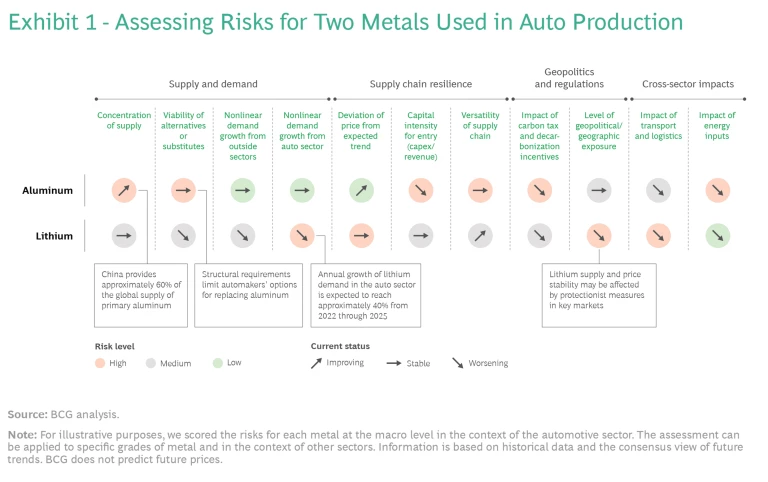Screen dimensions: 768x482
Task: Select Lithium's Versatility of supply chain icon
Action: point(480,236)
